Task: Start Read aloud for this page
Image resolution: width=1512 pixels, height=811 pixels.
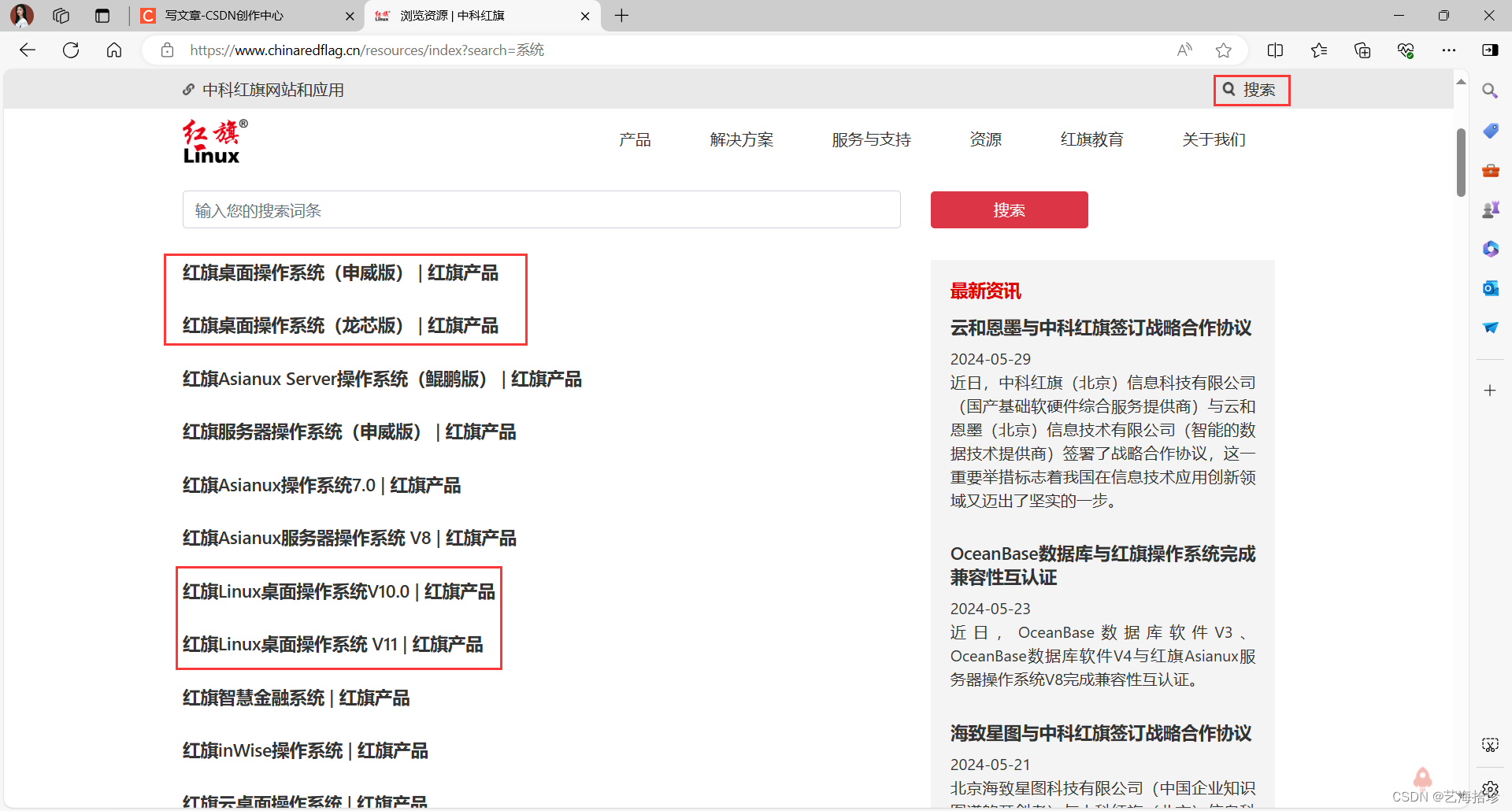Action: point(1184,50)
